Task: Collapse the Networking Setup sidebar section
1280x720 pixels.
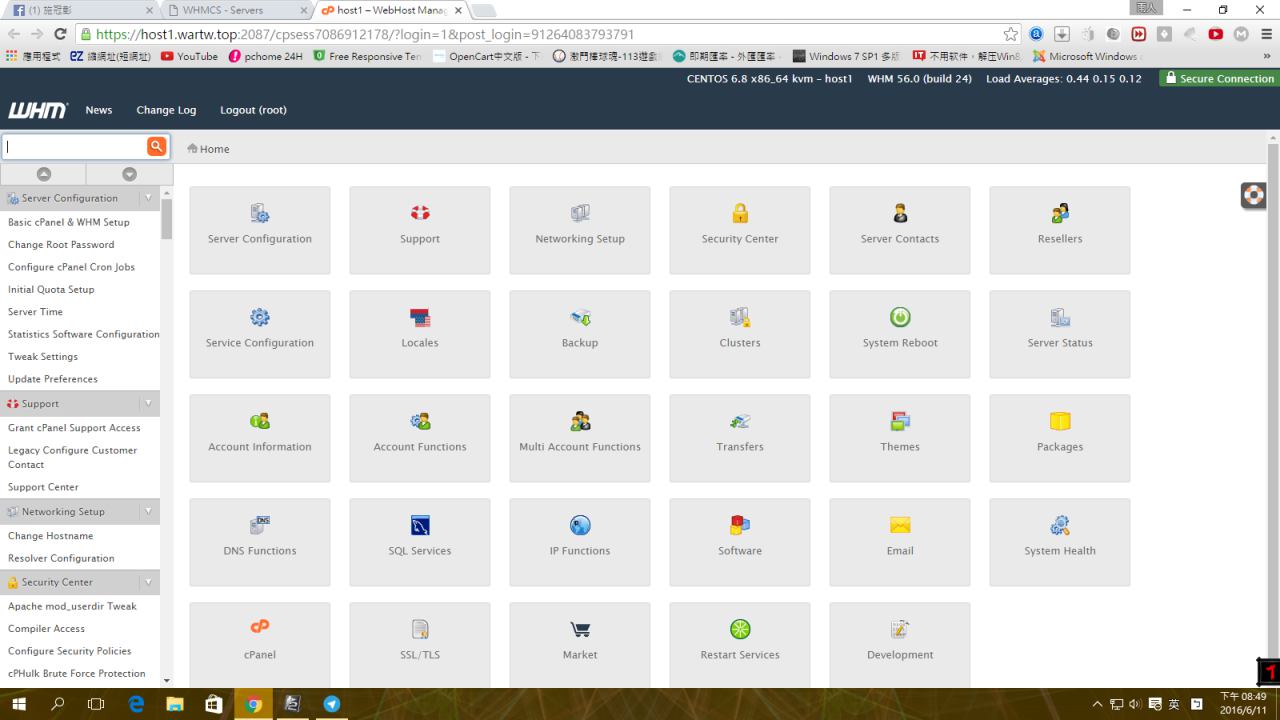Action: pyautogui.click(x=148, y=512)
